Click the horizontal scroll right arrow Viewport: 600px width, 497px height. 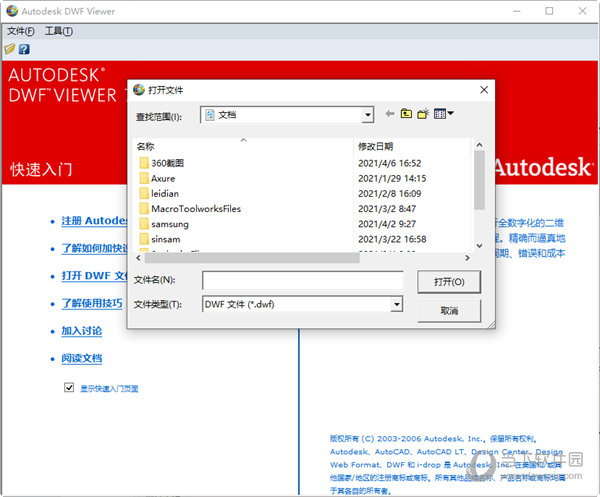[467, 258]
